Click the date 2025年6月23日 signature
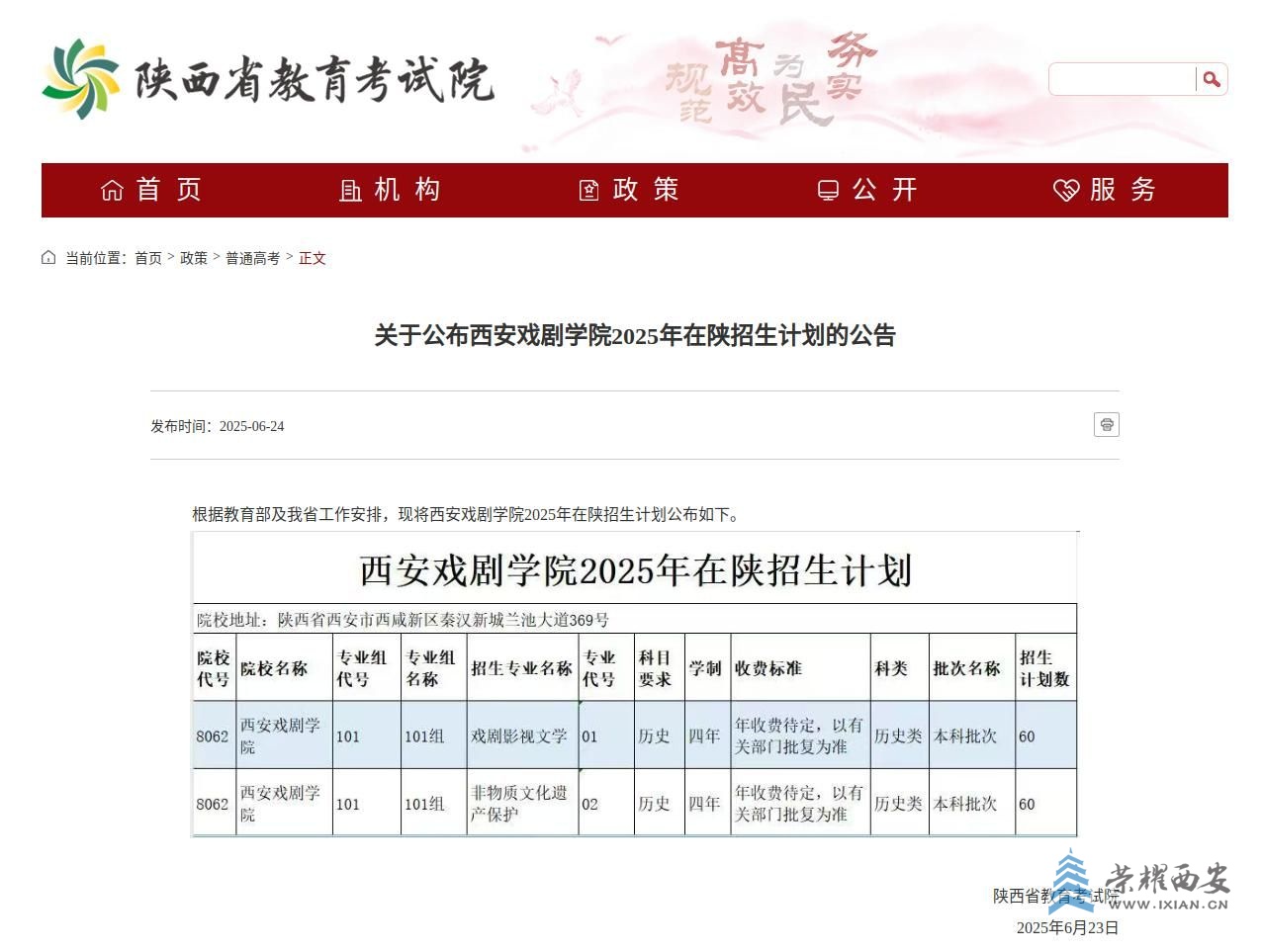Image resolution: width=1262 pixels, height=952 pixels. (x=1067, y=927)
